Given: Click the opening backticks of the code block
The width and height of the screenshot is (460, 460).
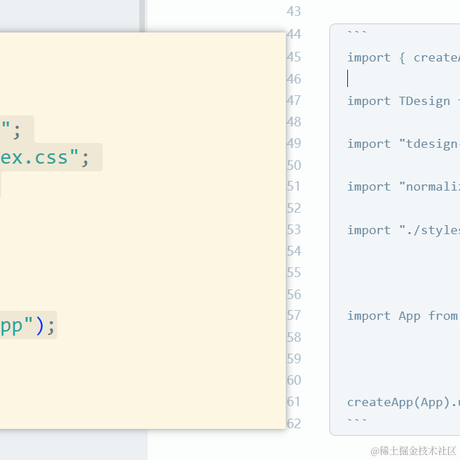Looking at the screenshot, I should [x=357, y=32].
